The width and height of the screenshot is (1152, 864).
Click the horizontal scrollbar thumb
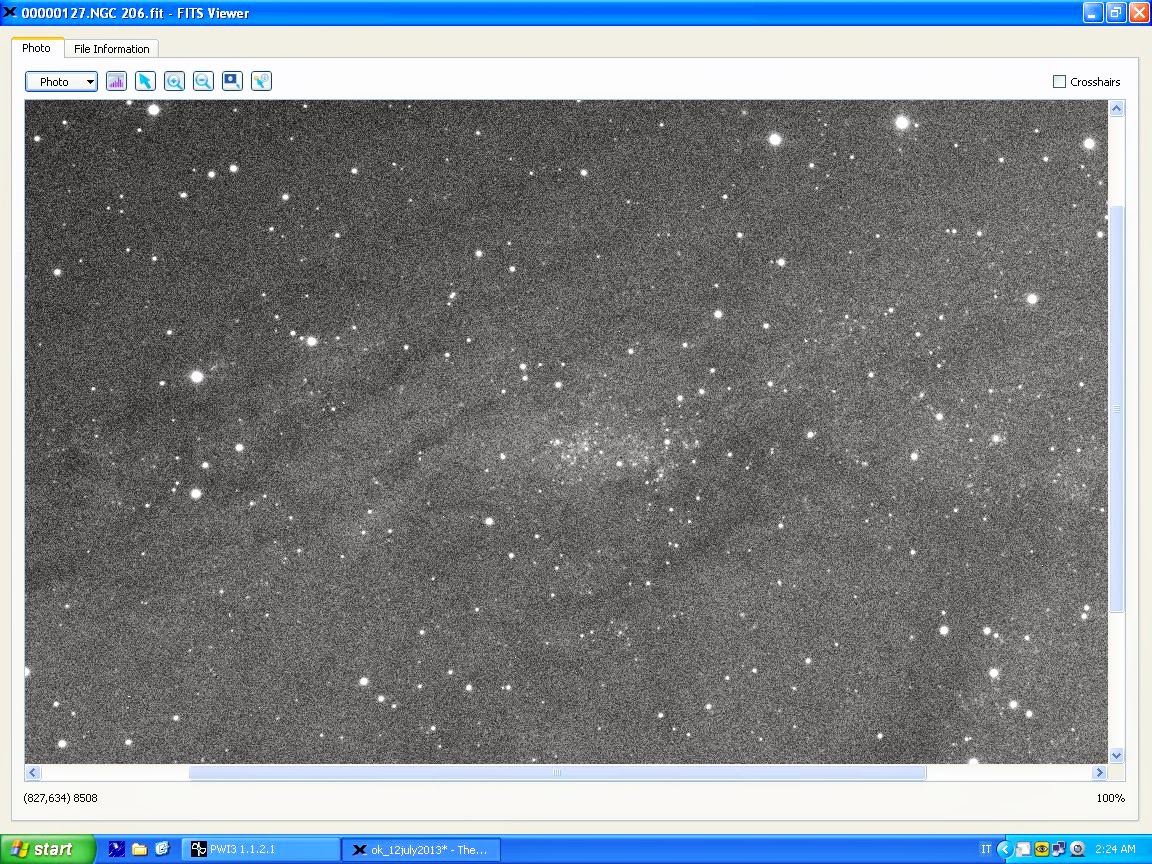tap(557, 772)
